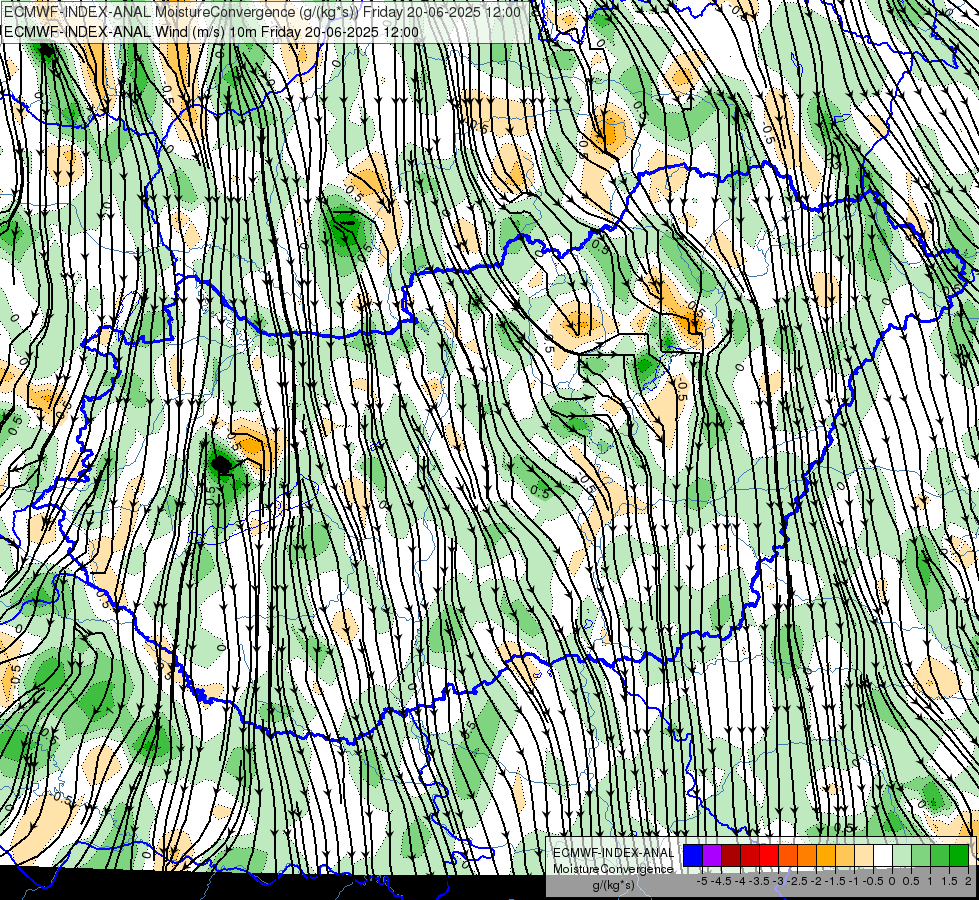Screen dimensions: 979x900
Task: Click the legend label 'ECMWF-INDEX-ANAL'
Action: pos(613,853)
